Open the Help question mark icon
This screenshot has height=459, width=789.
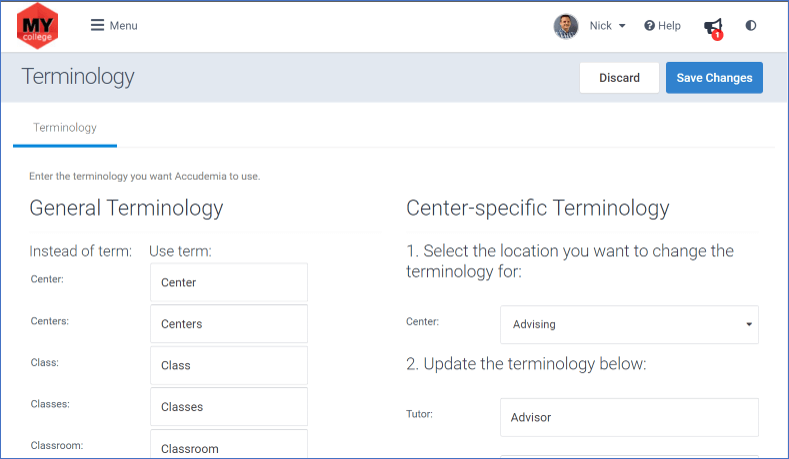(649, 26)
